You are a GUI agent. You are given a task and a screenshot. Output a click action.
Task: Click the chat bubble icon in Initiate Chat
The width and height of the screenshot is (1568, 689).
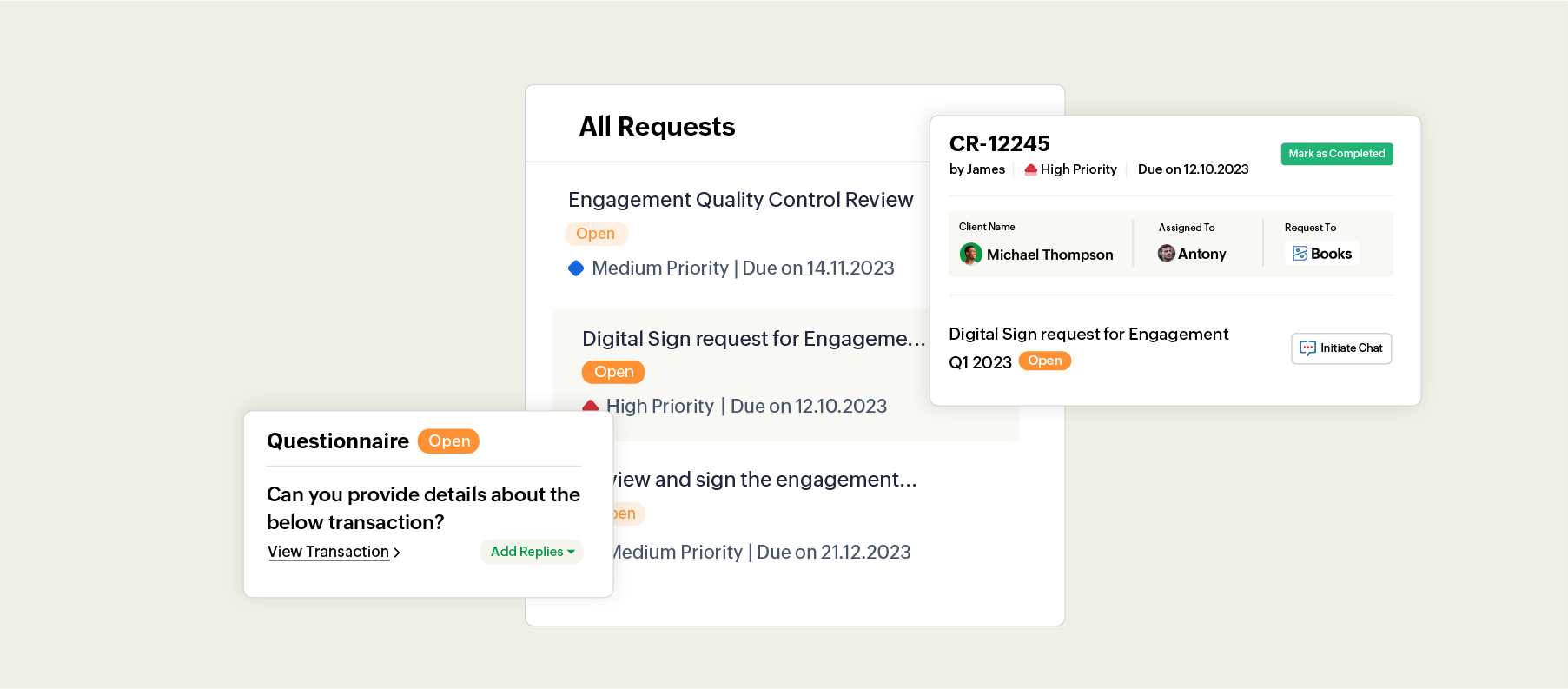click(1307, 348)
